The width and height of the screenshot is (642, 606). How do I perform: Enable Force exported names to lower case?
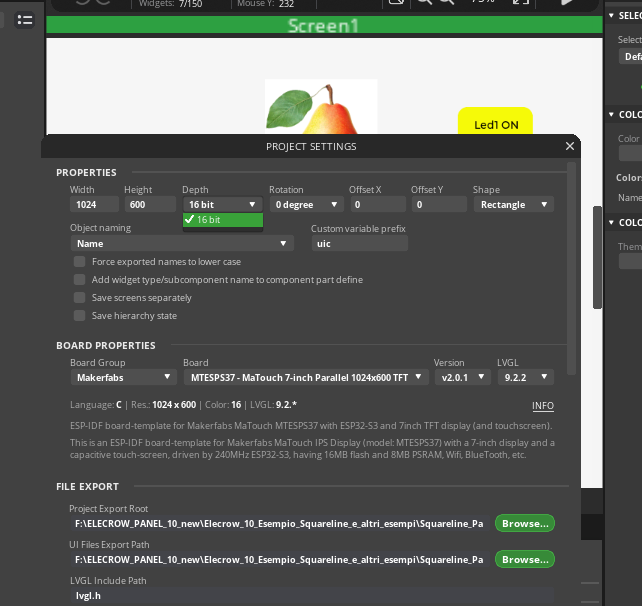[x=80, y=262]
